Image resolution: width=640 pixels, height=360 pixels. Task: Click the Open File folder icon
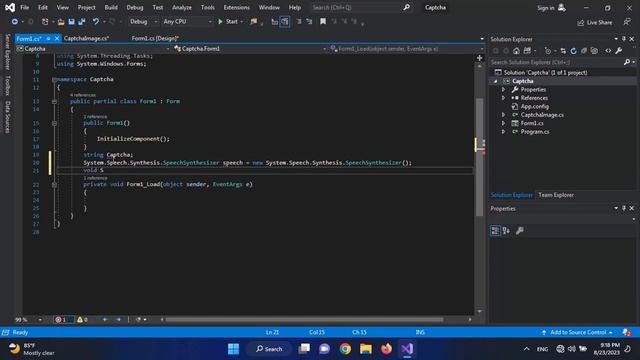[x=61, y=22]
